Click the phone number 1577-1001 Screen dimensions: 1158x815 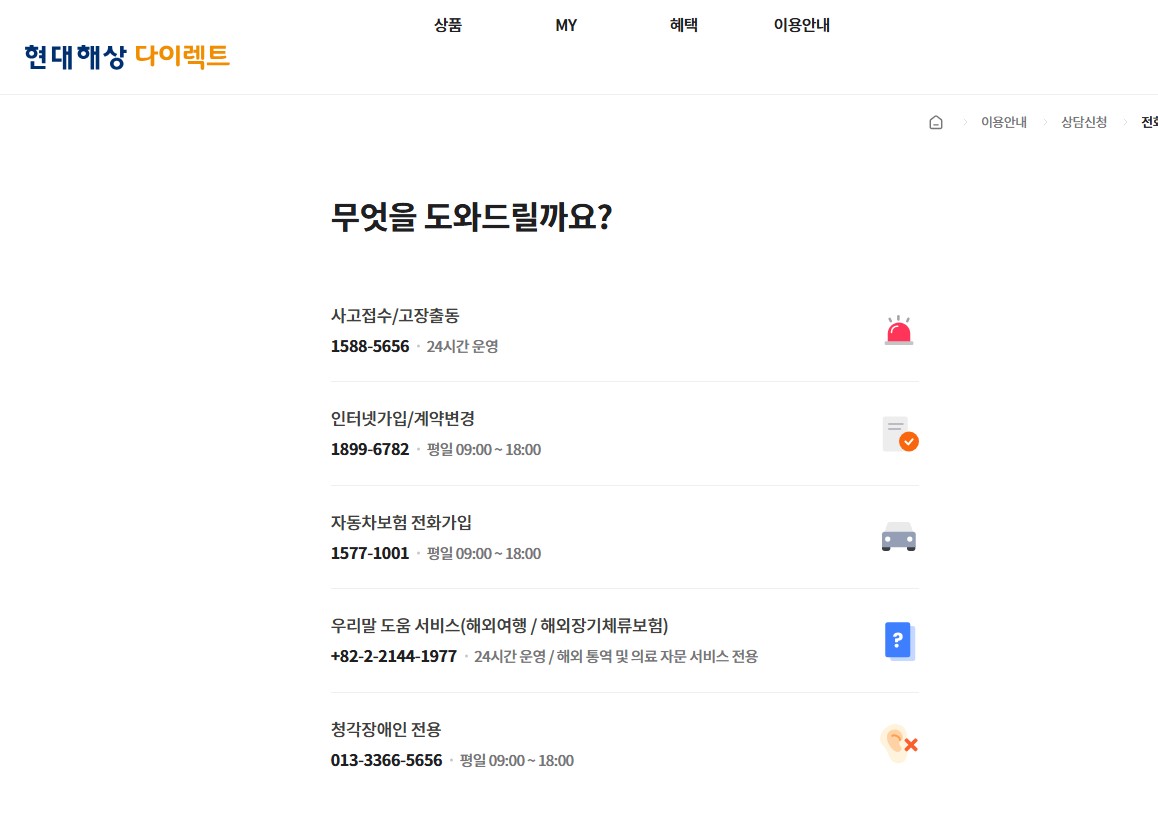click(370, 553)
